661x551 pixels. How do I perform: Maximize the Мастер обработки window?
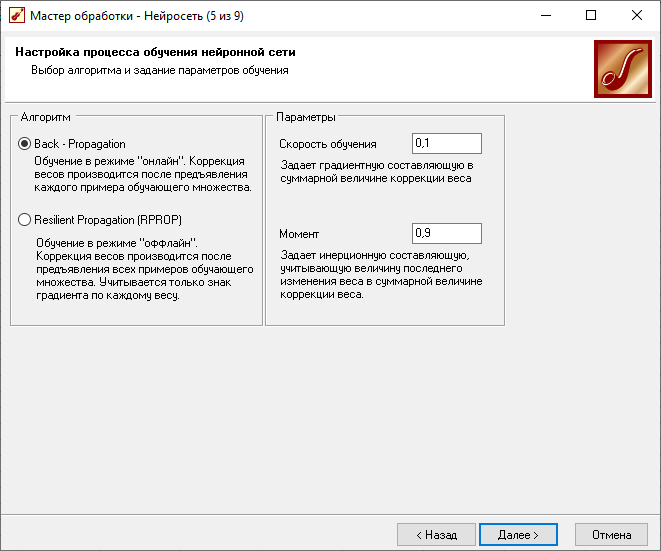click(x=591, y=16)
